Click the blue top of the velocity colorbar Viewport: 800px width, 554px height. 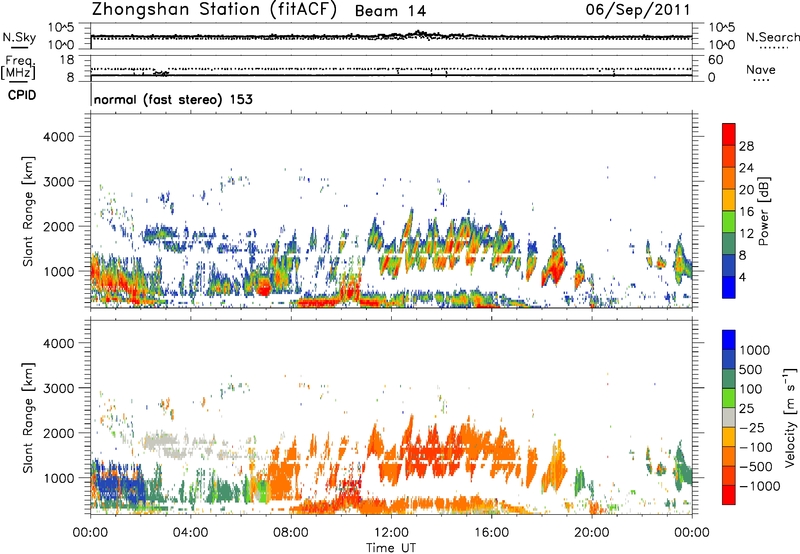[x=729, y=340]
